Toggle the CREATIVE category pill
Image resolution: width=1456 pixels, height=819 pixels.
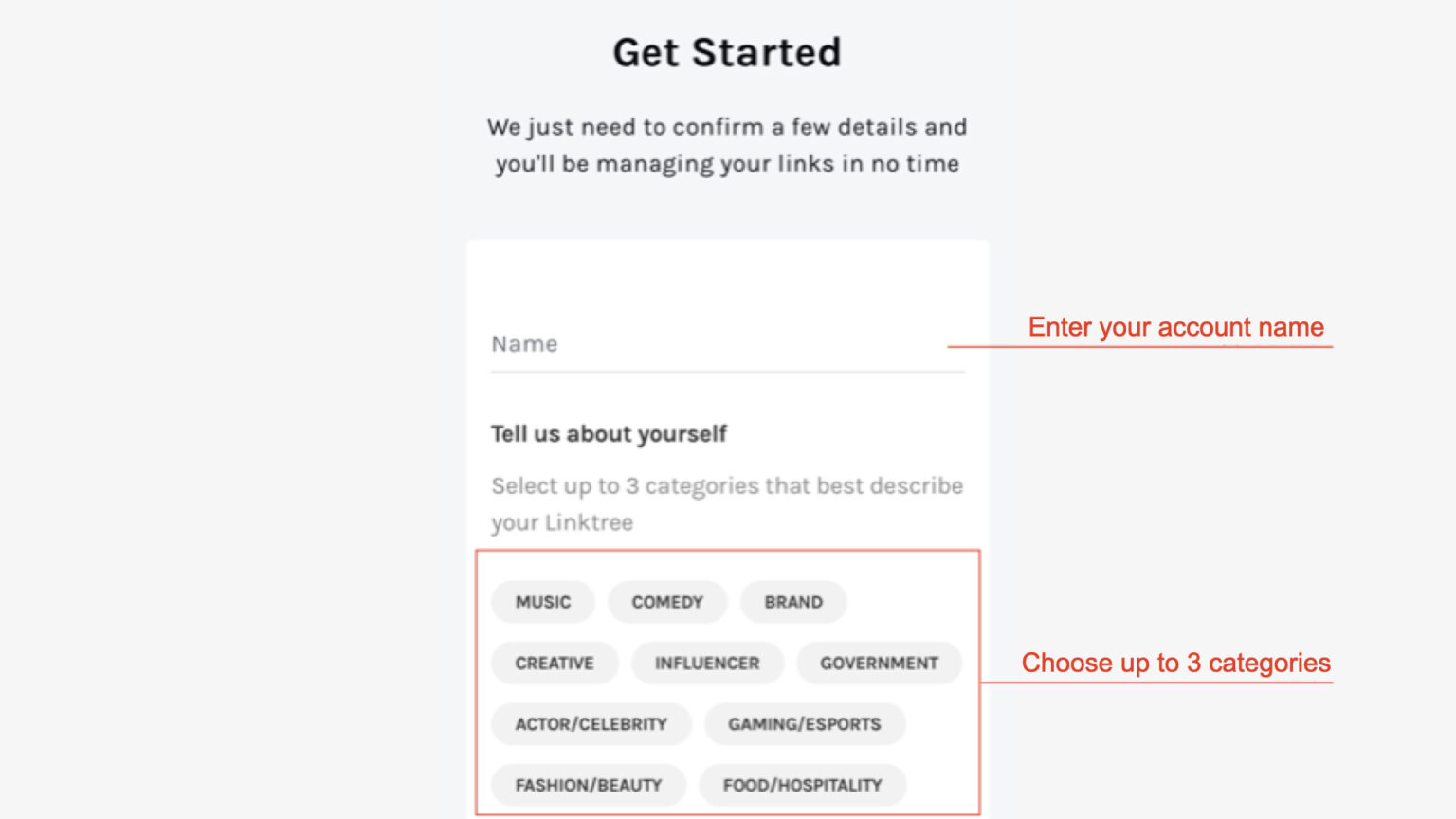point(555,663)
